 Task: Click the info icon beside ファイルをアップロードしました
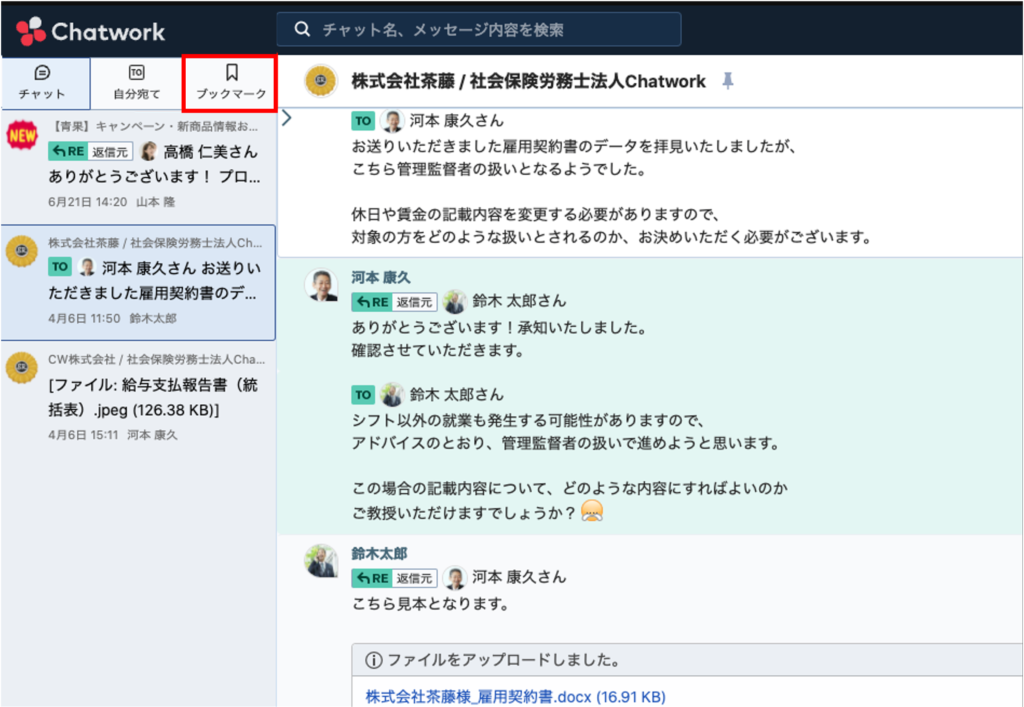pos(374,660)
